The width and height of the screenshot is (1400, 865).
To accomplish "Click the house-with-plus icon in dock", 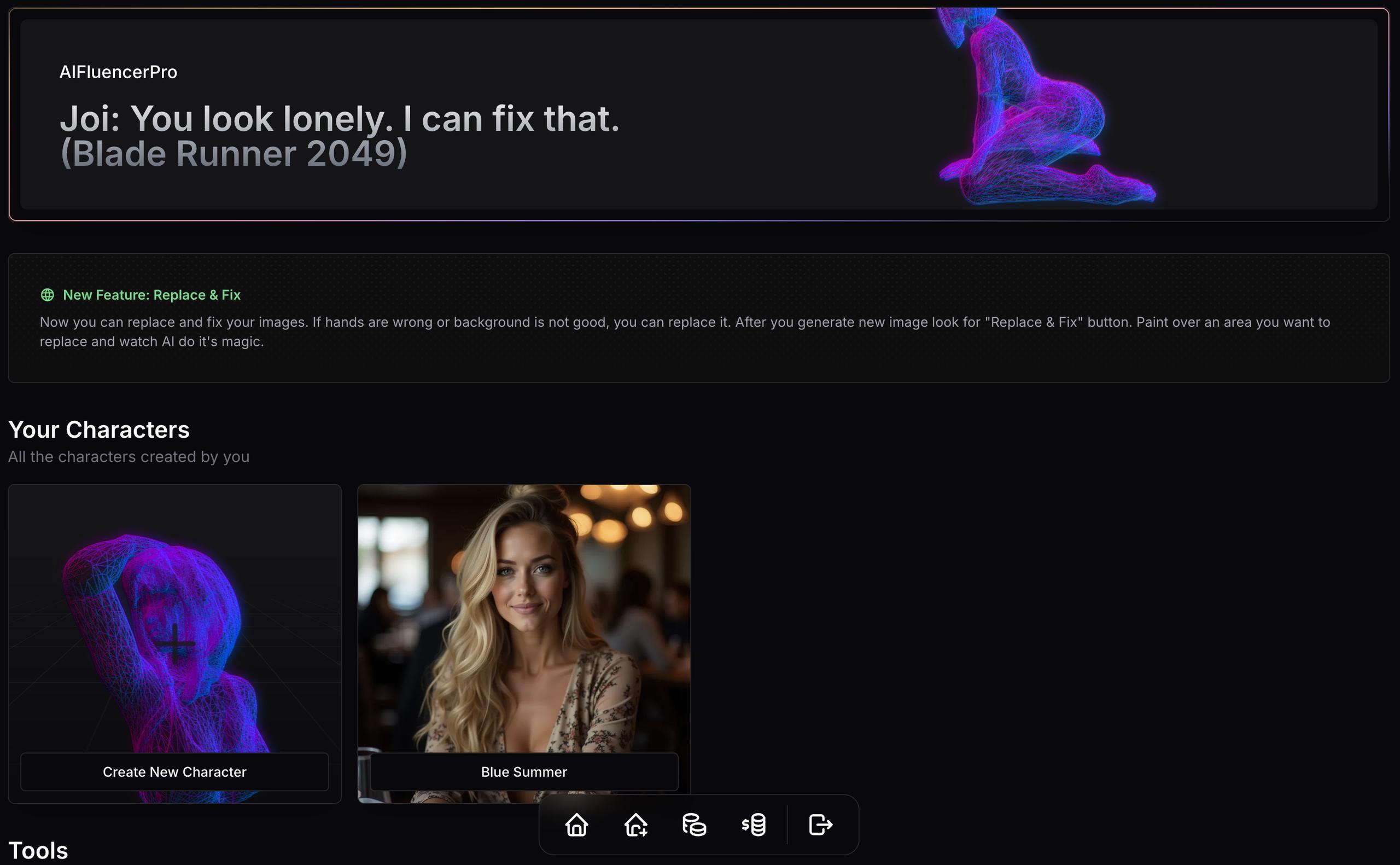I will tap(635, 825).
